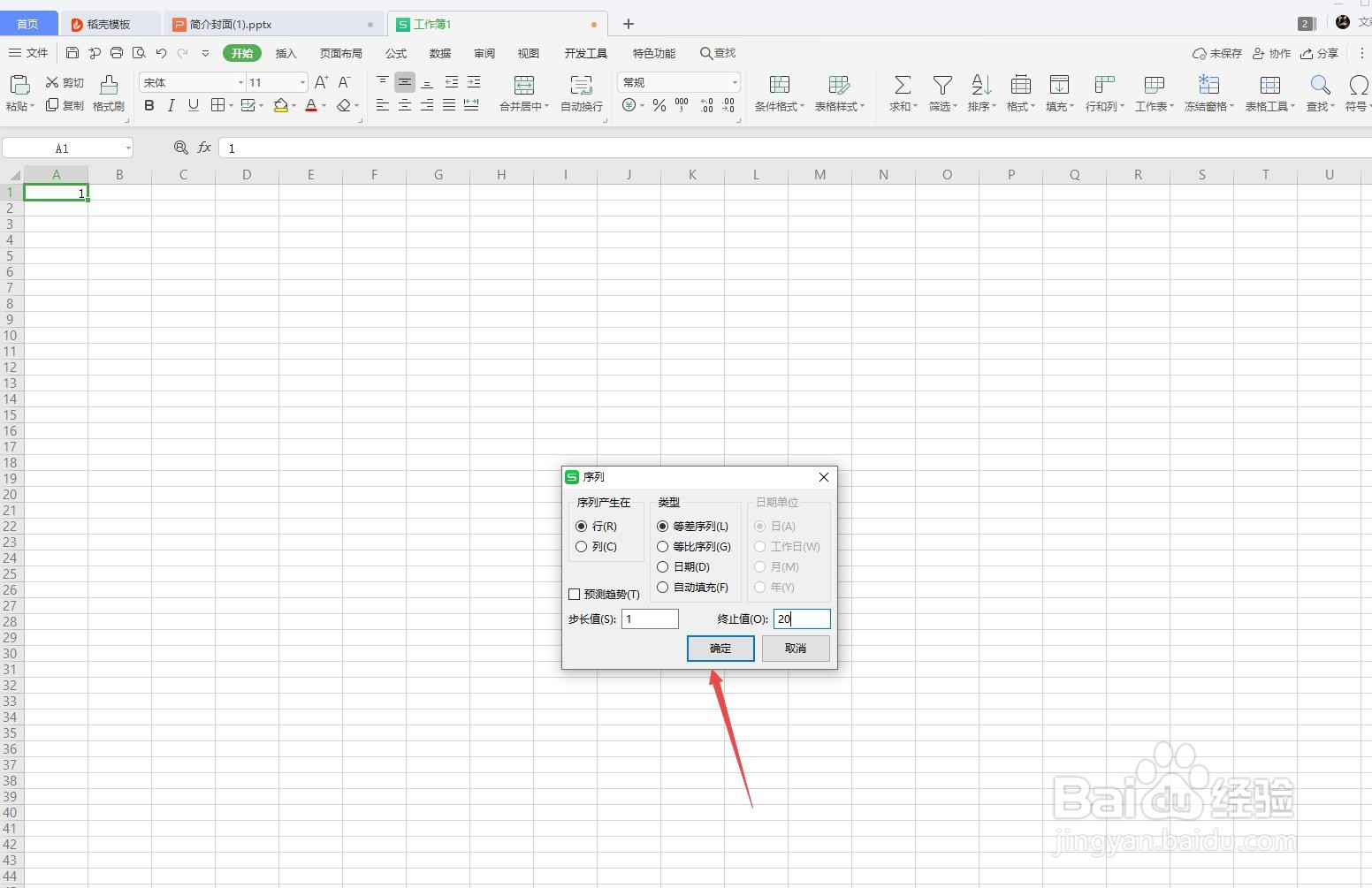This screenshot has width=1372, height=888.
Task: Expand fill color dropdown arrow
Action: point(294,106)
